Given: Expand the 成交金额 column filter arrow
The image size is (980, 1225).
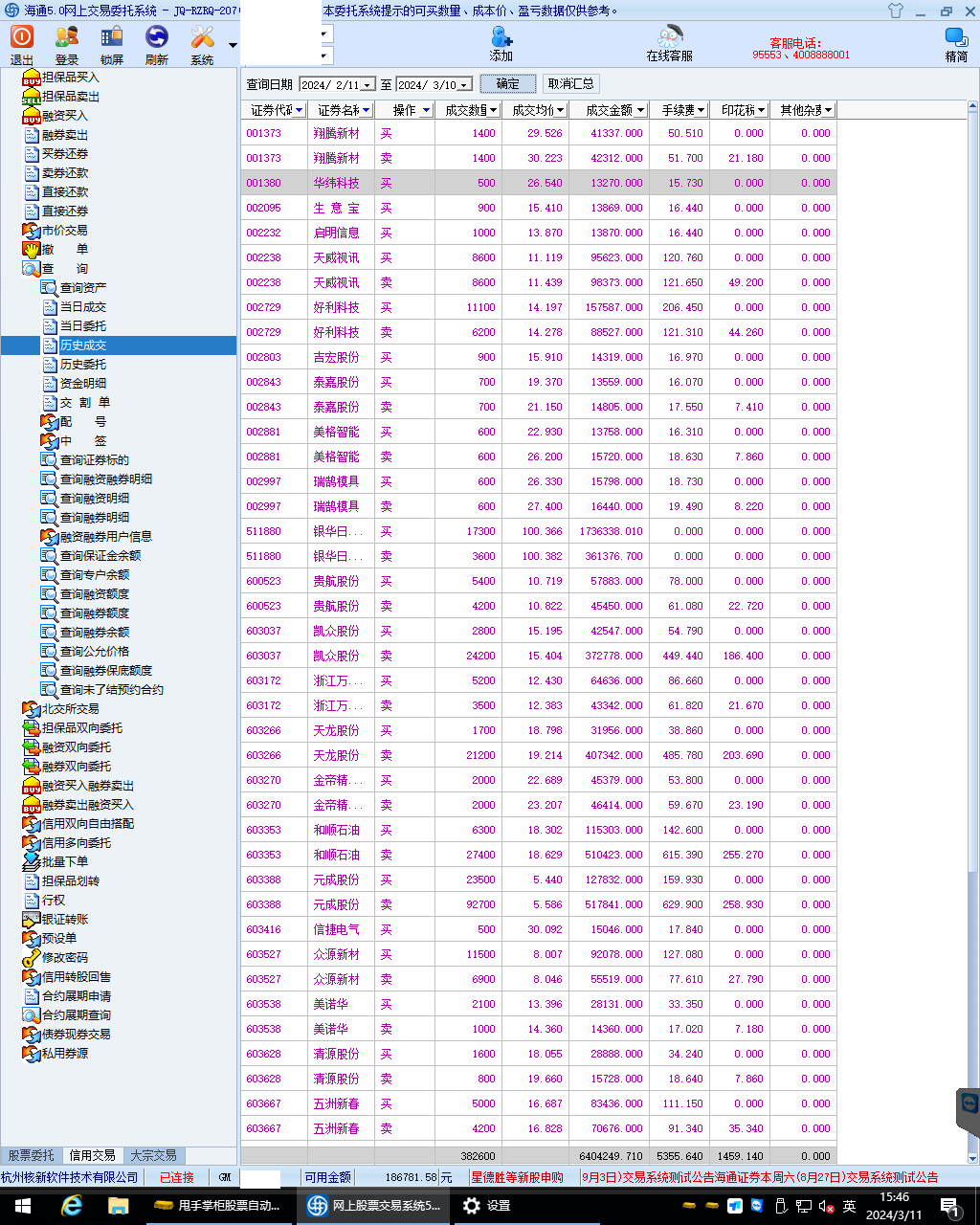Looking at the screenshot, I should tap(640, 110).
